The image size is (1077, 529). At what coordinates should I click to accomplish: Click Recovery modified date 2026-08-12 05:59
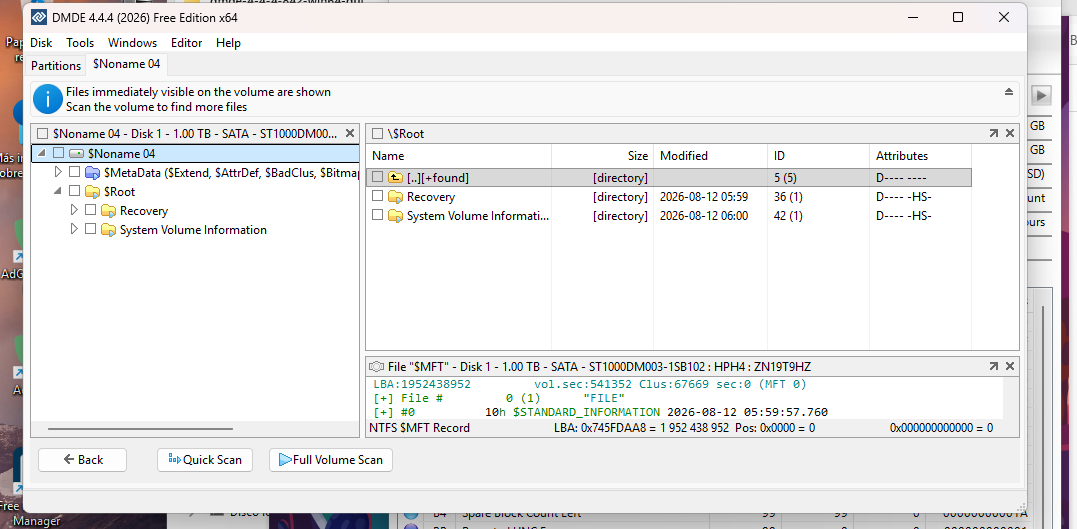pos(704,197)
